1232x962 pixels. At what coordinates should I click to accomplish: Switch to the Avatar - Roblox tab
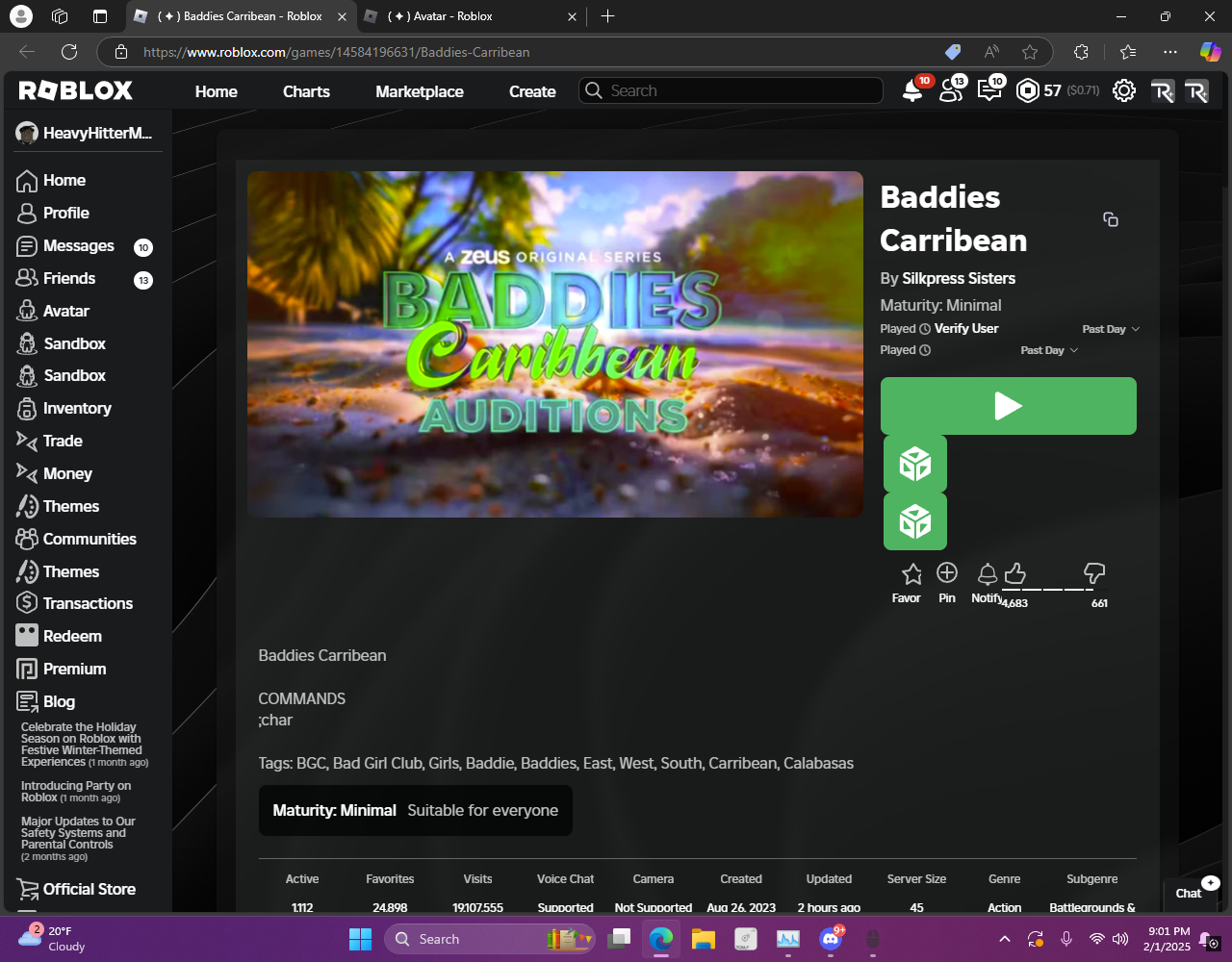tap(471, 16)
